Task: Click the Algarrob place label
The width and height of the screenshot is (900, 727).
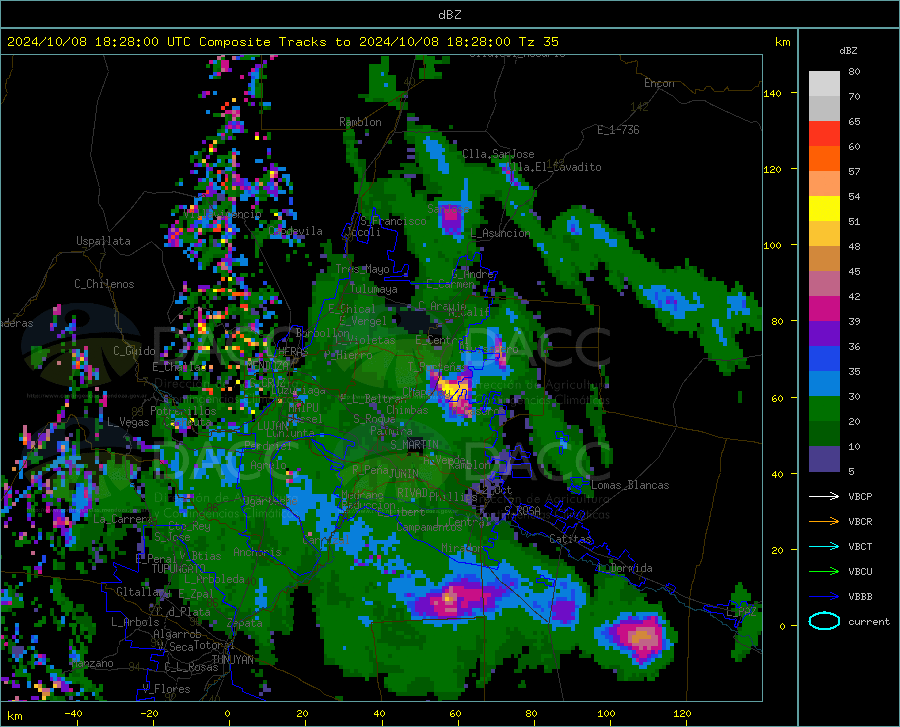Action: click(x=177, y=634)
